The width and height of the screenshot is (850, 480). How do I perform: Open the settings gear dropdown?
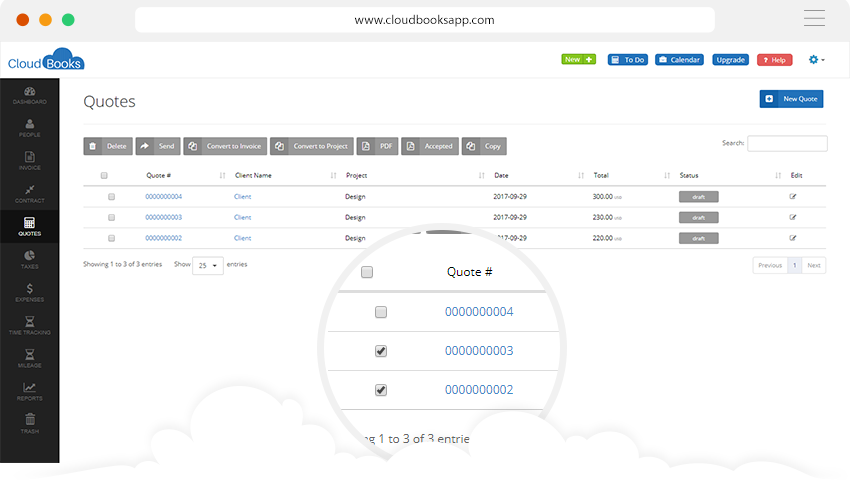[816, 60]
